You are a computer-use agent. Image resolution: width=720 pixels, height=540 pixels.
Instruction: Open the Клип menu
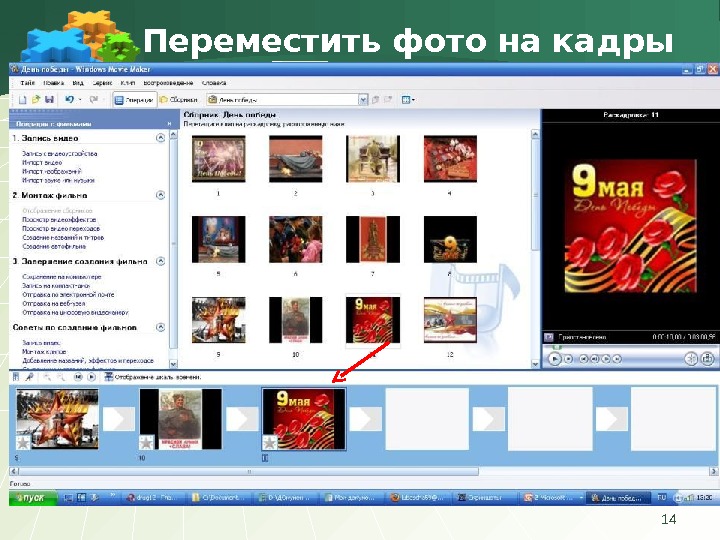point(128,83)
